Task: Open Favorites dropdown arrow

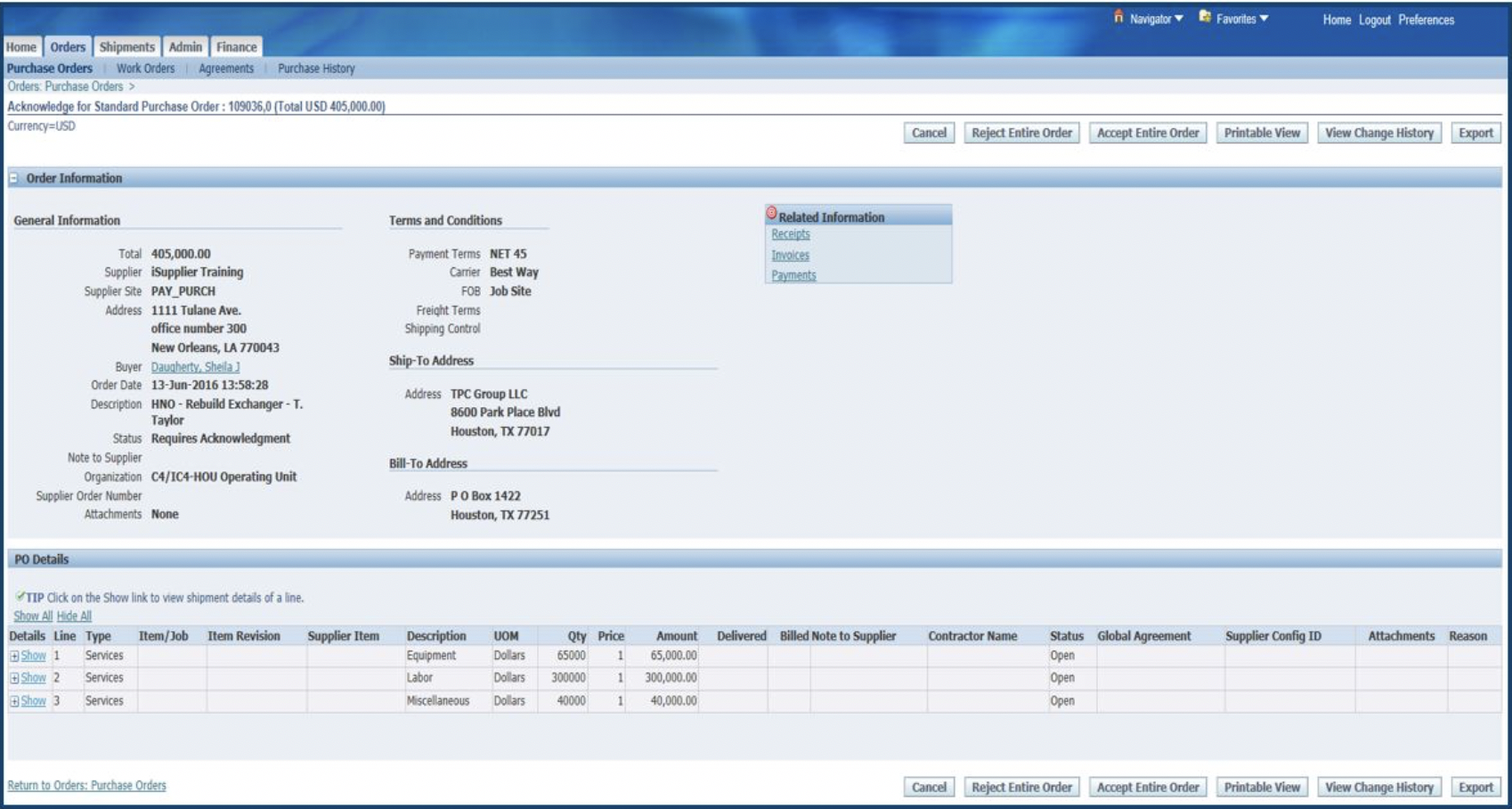Action: (x=1264, y=18)
